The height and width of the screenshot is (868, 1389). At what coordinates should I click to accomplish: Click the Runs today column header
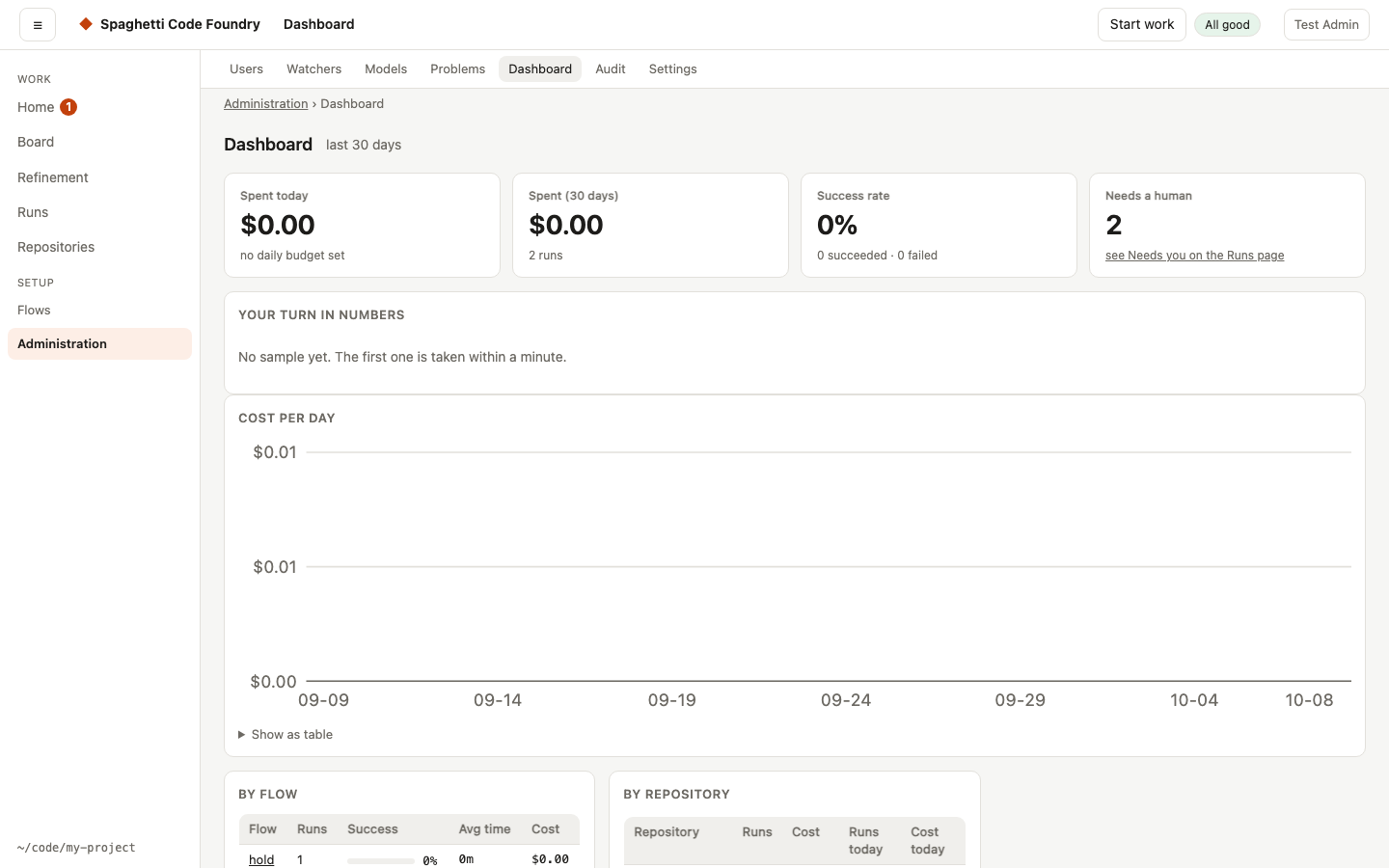click(865, 841)
